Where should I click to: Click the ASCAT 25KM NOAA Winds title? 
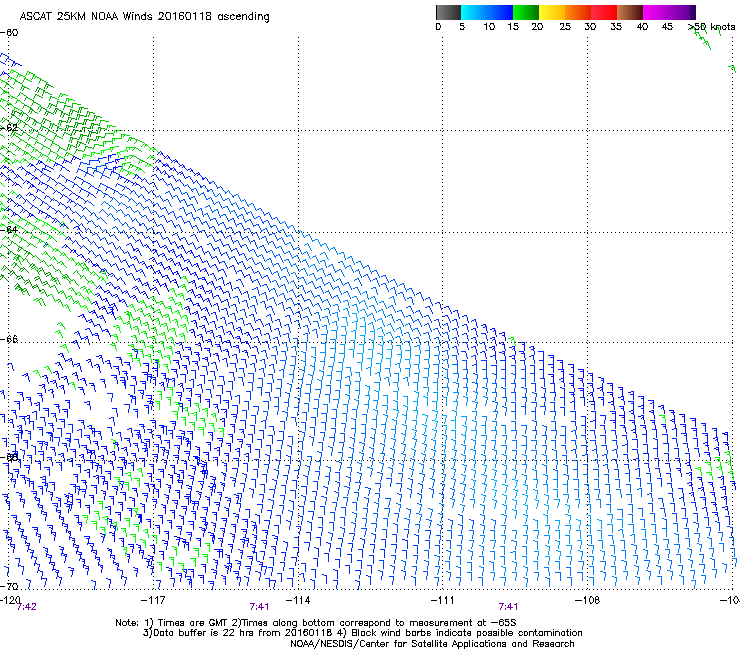point(144,17)
